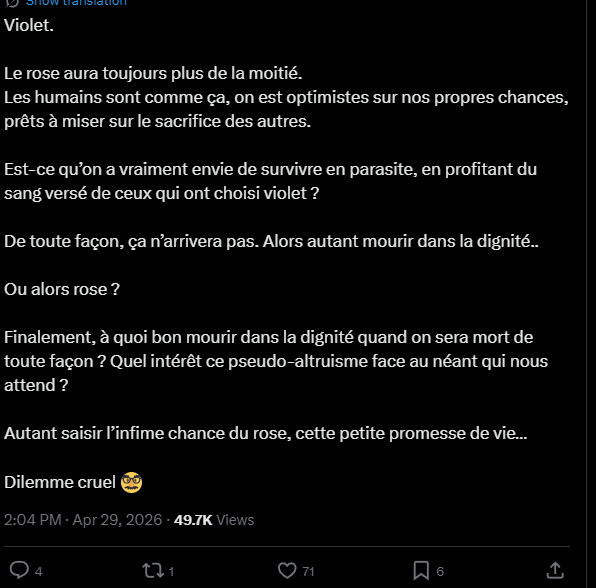Click the disguised face emoji after Dilemme cruel
This screenshot has width=596, height=588.
coord(132,482)
